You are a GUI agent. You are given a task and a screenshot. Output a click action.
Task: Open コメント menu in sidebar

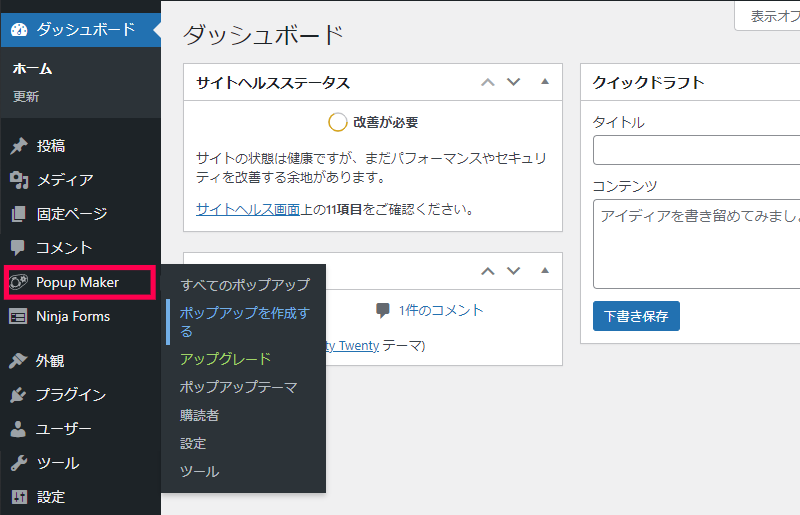[x=81, y=248]
